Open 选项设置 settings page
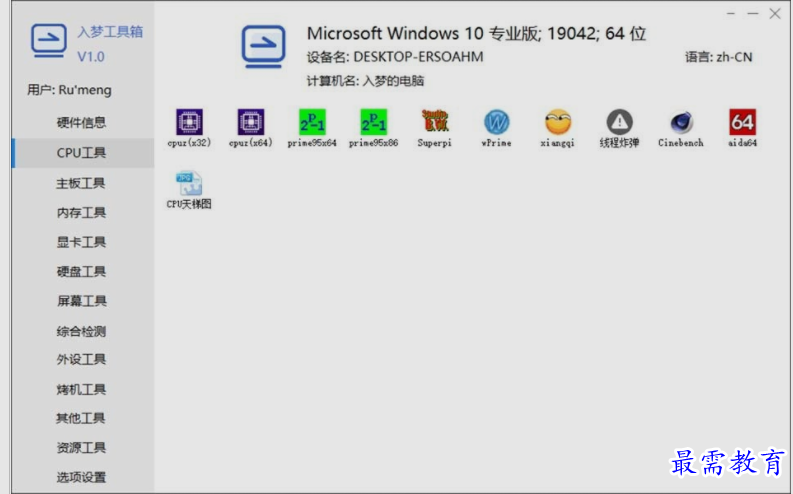793x494 pixels. tap(81, 477)
